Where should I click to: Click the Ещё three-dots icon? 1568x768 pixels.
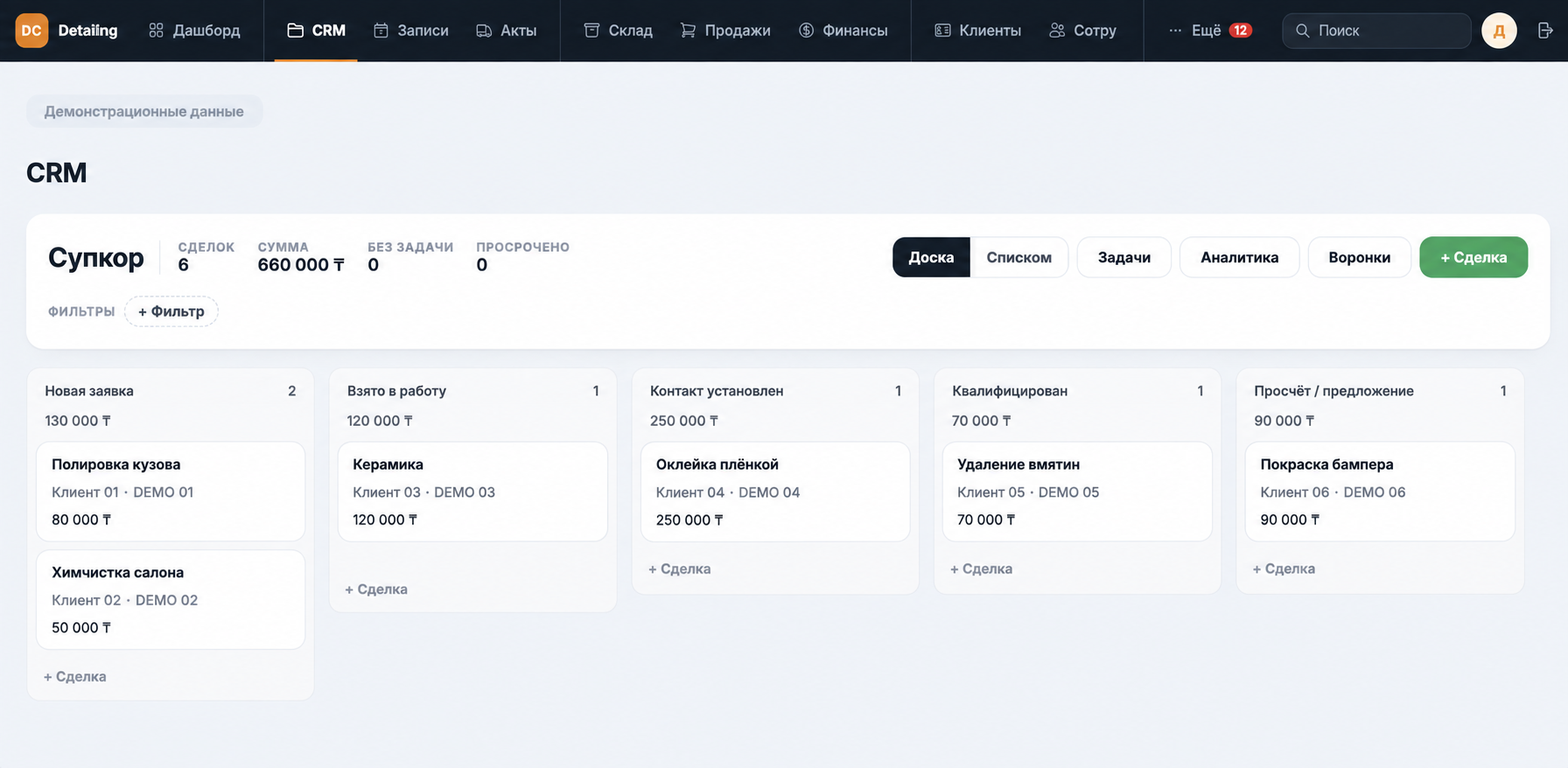tap(1175, 31)
